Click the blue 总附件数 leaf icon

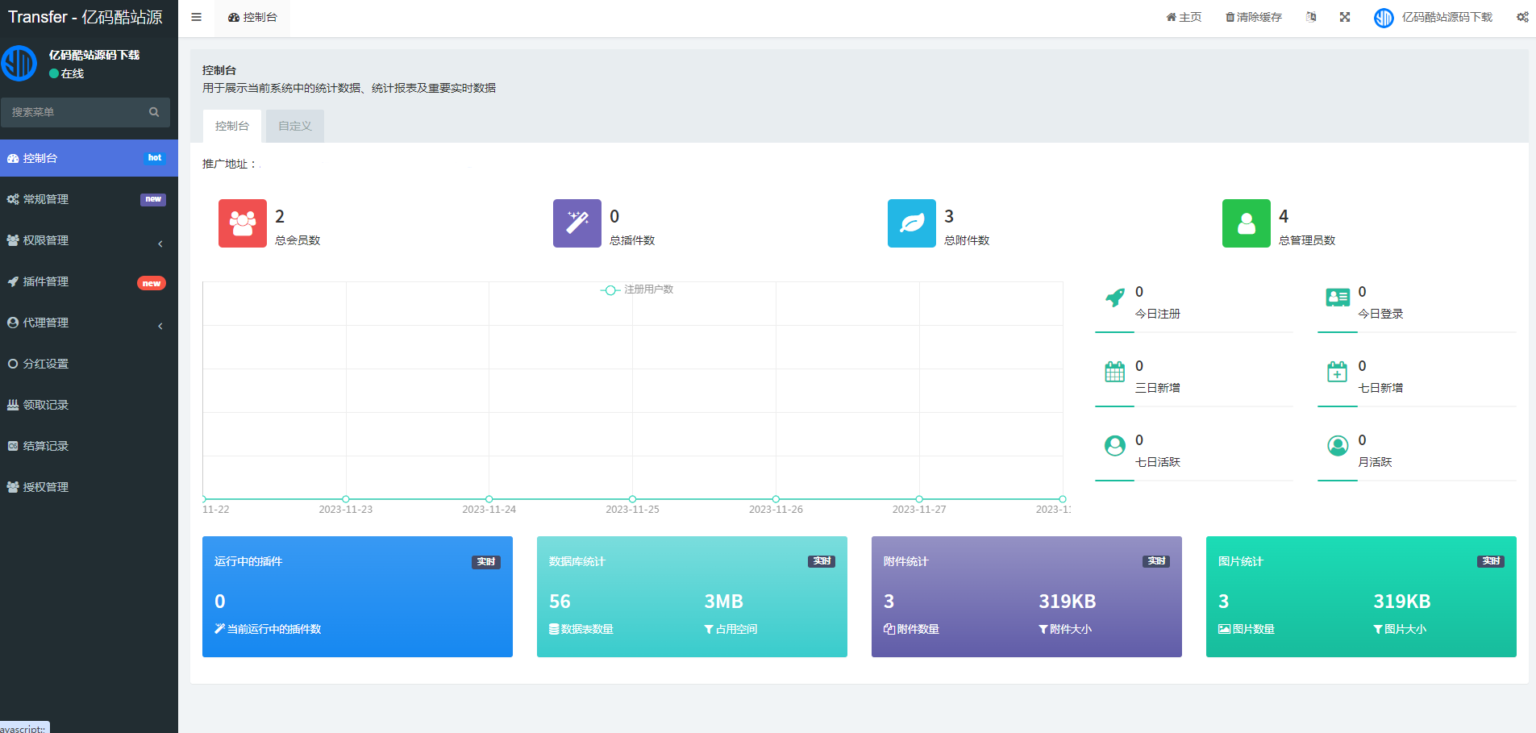pos(912,223)
